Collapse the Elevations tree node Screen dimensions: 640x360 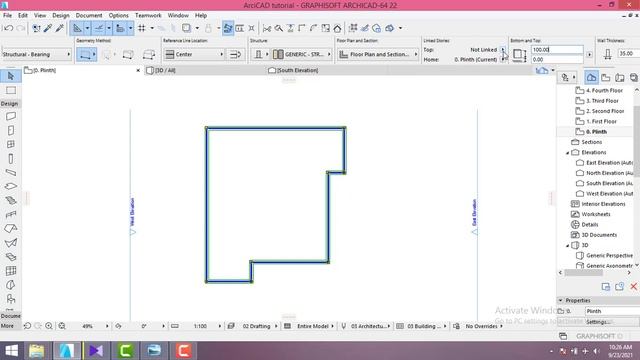[567, 153]
